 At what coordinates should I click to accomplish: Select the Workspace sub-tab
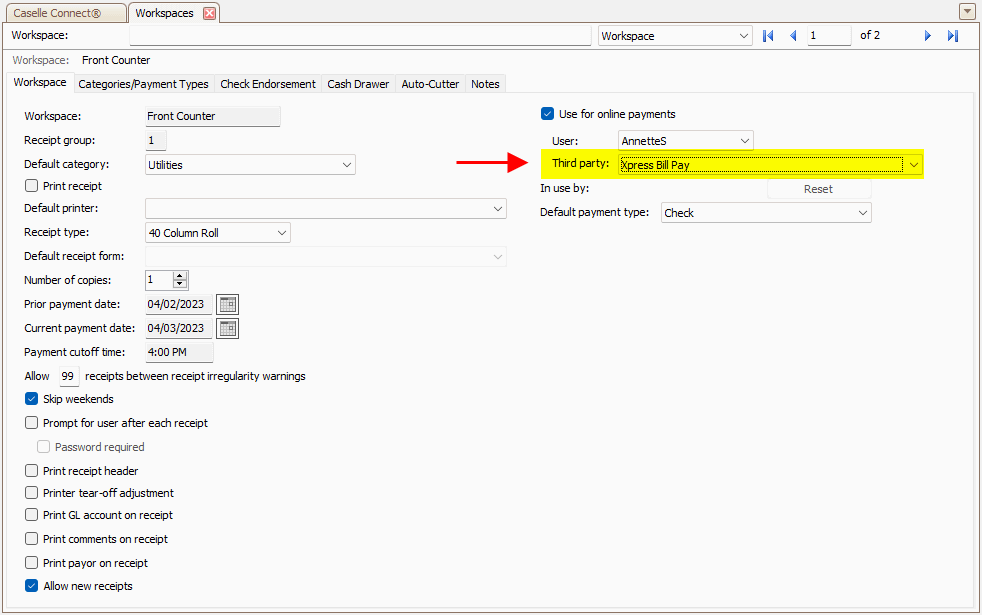click(x=40, y=83)
